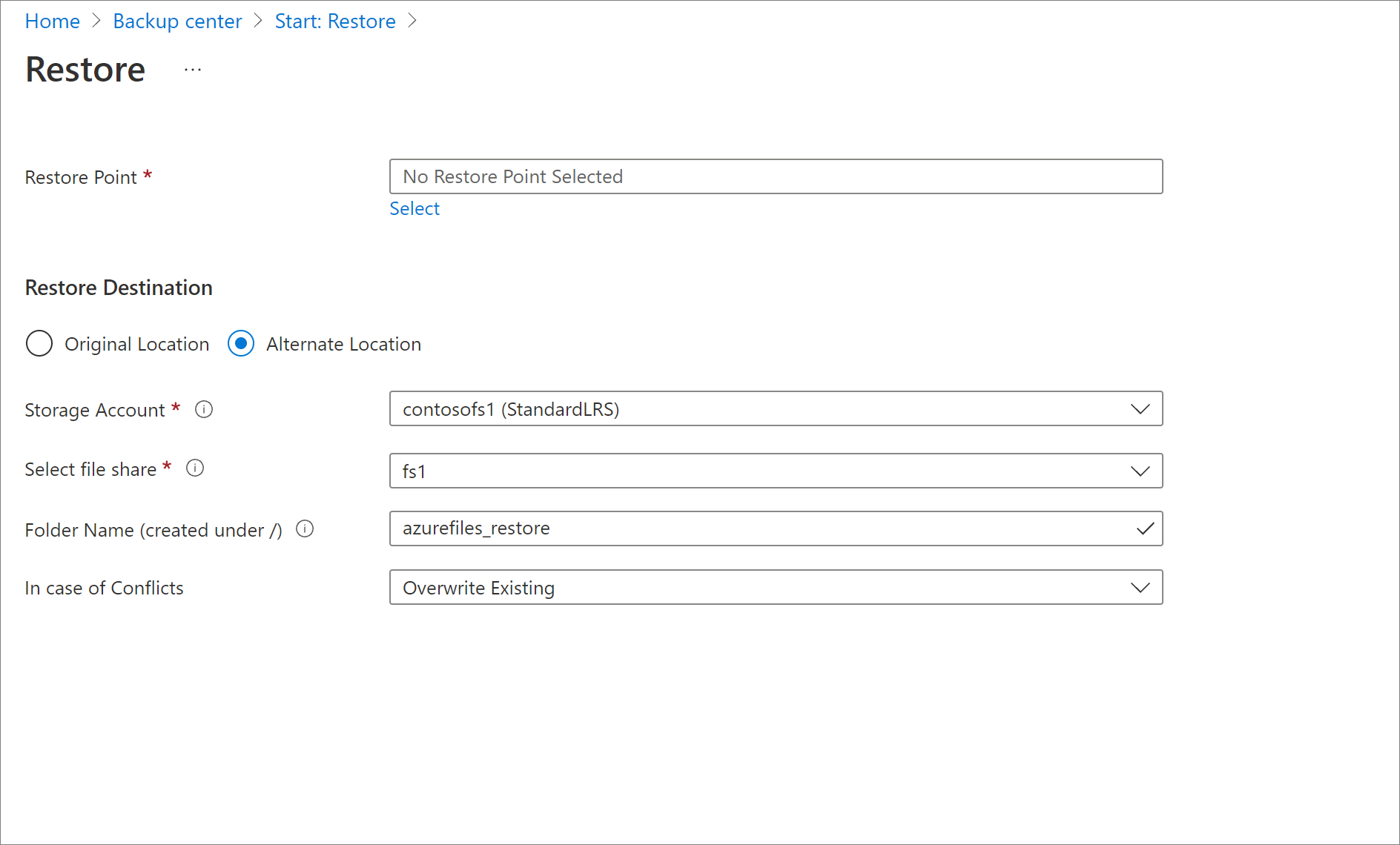This screenshot has height=845, width=1400.
Task: Click the Restore Destination heading
Action: click(119, 288)
